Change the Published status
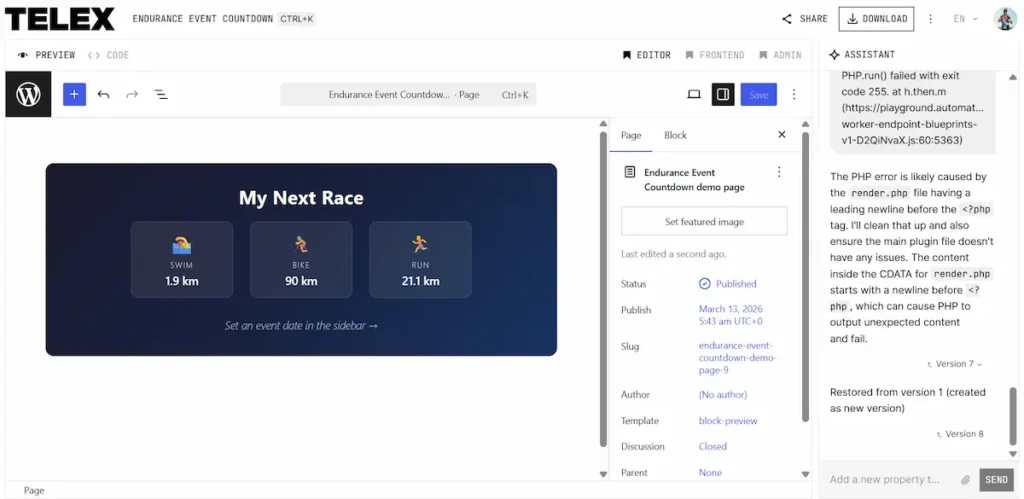 [728, 283]
